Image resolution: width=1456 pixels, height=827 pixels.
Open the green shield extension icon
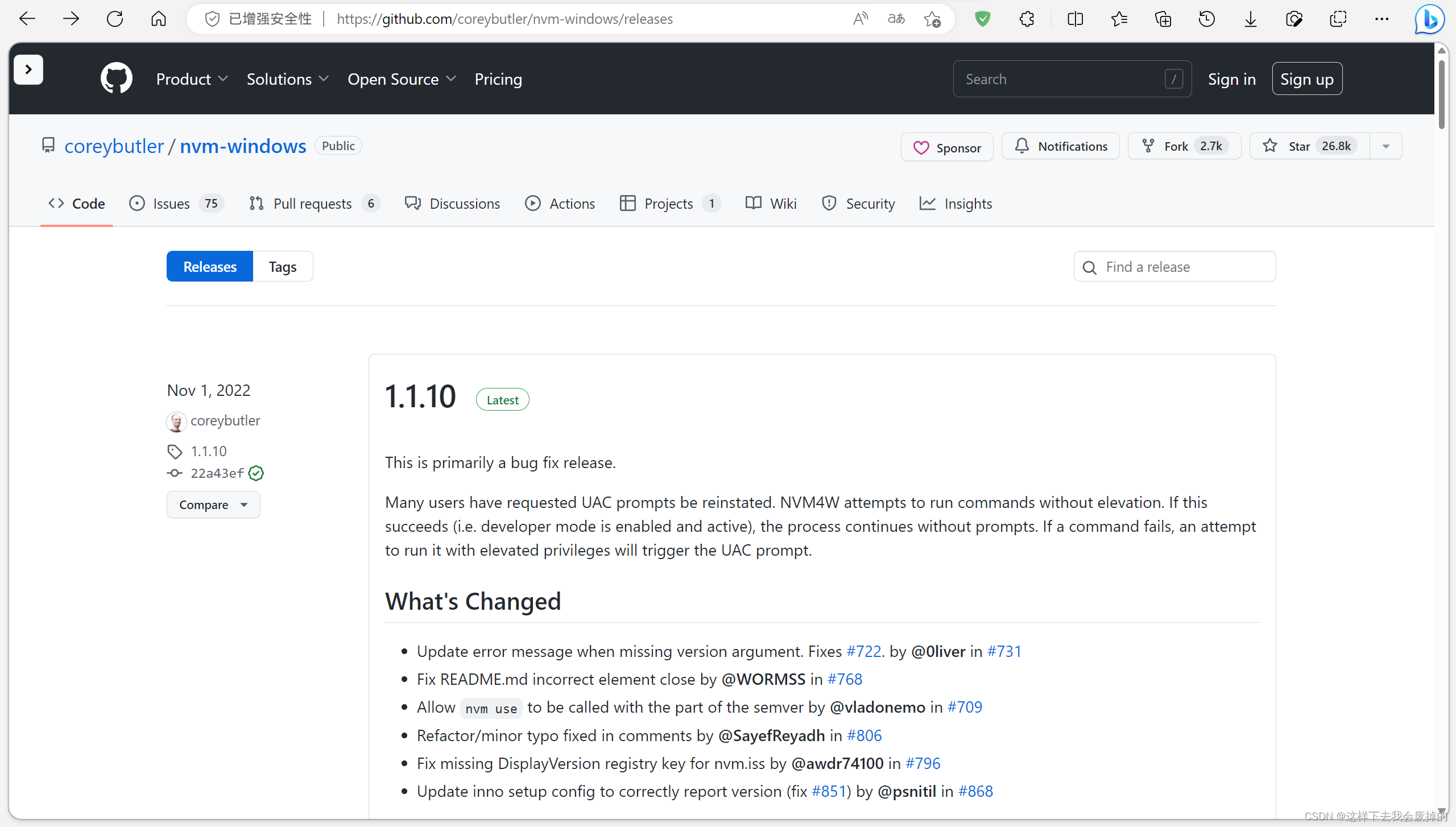[x=982, y=19]
